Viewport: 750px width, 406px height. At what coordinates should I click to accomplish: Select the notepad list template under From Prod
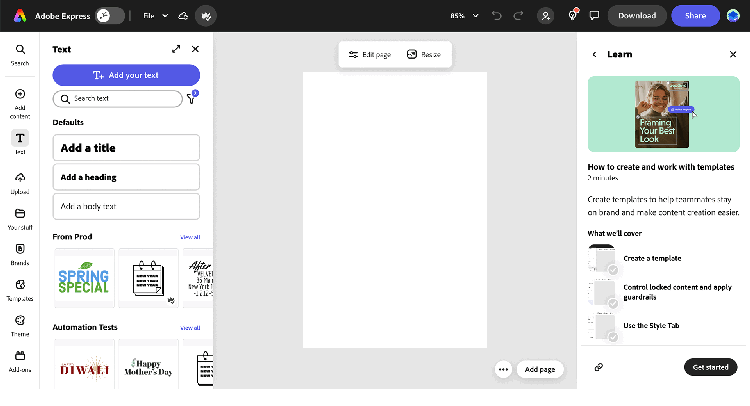tap(148, 278)
